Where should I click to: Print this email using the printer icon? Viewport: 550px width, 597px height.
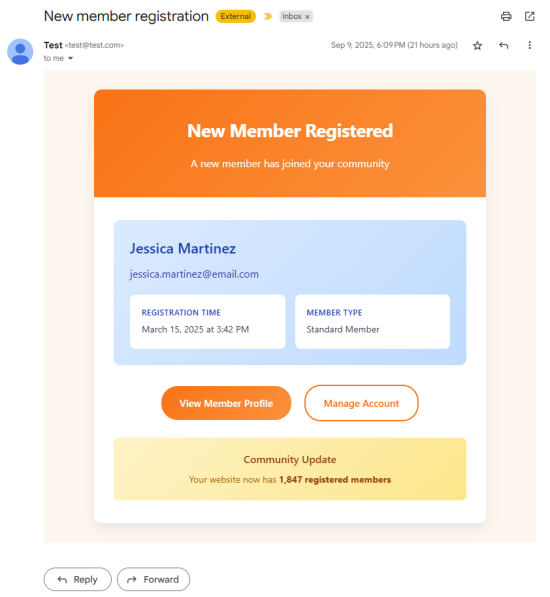(506, 16)
